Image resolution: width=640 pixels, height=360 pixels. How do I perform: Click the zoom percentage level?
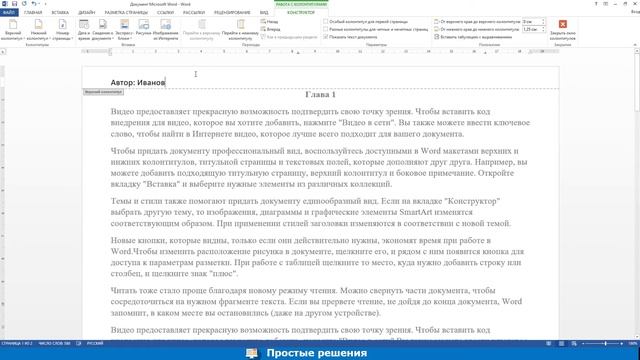(633, 344)
